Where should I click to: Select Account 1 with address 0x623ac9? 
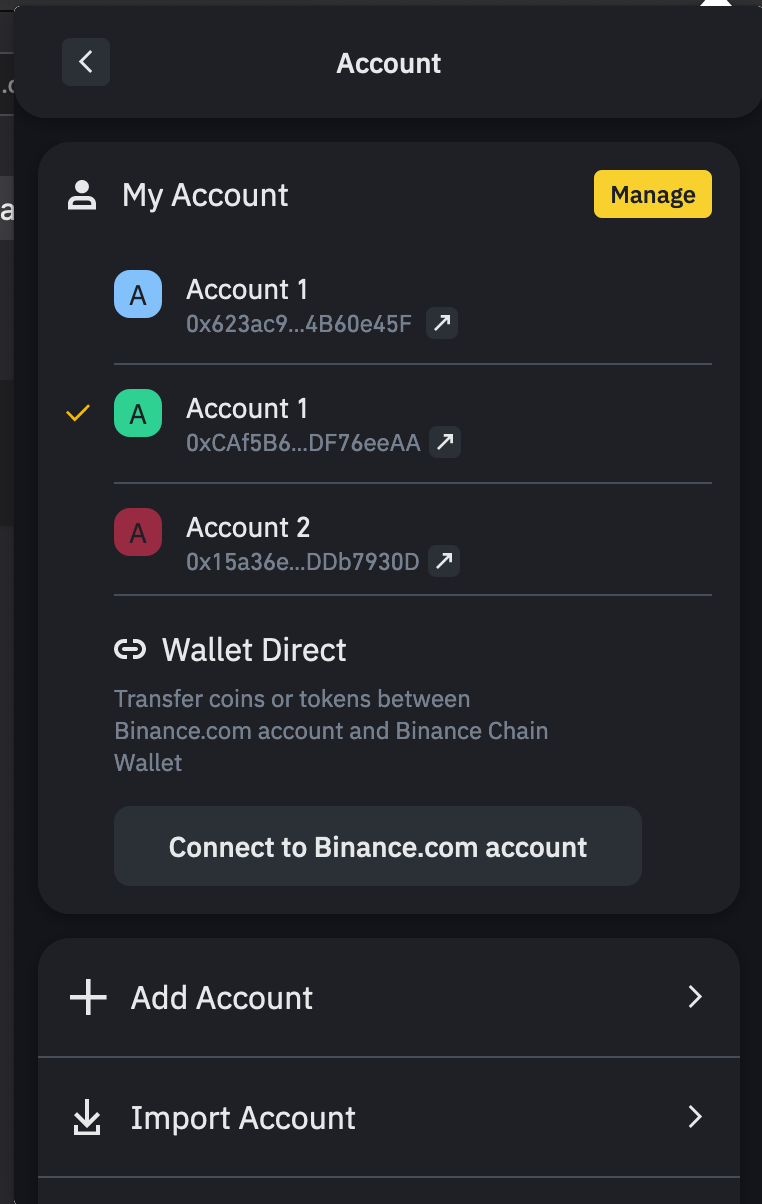pos(413,305)
